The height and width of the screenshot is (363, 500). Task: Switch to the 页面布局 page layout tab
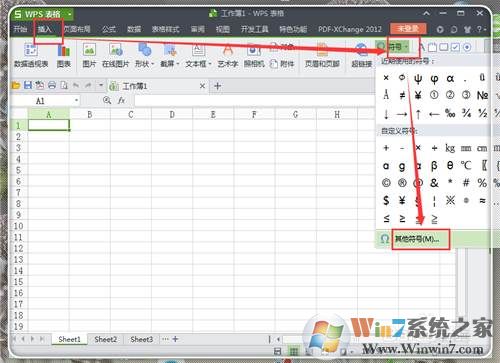click(77, 29)
